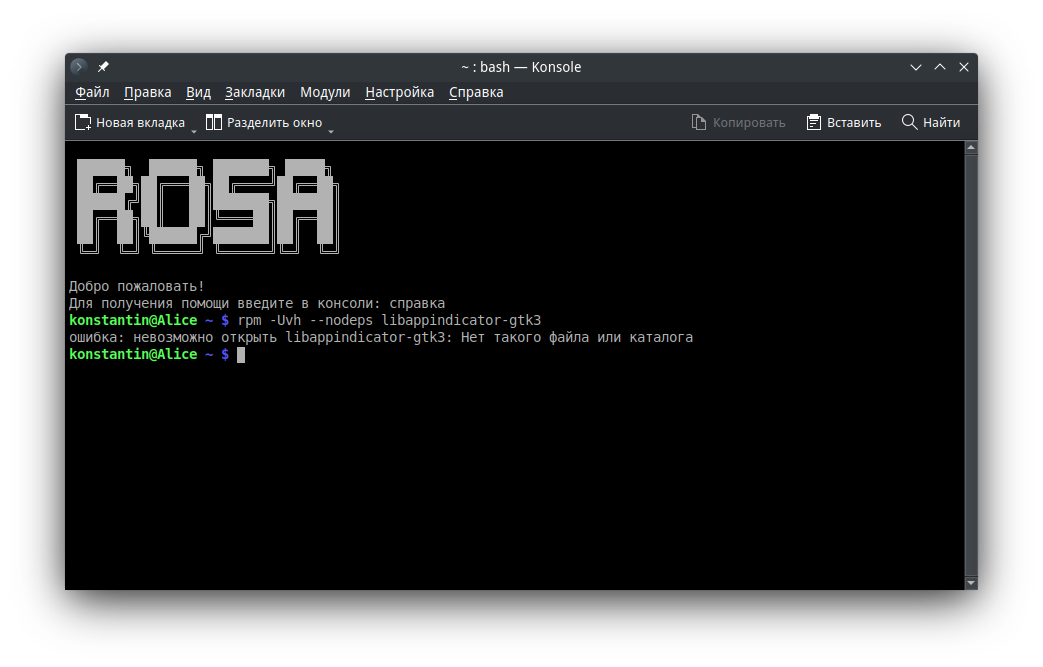Open the Файл menu

click(92, 92)
